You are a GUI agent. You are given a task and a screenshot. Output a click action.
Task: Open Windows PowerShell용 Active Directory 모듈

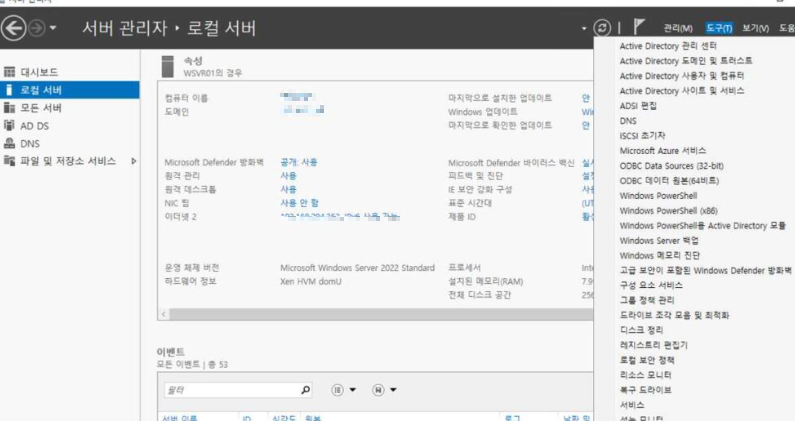coord(702,226)
